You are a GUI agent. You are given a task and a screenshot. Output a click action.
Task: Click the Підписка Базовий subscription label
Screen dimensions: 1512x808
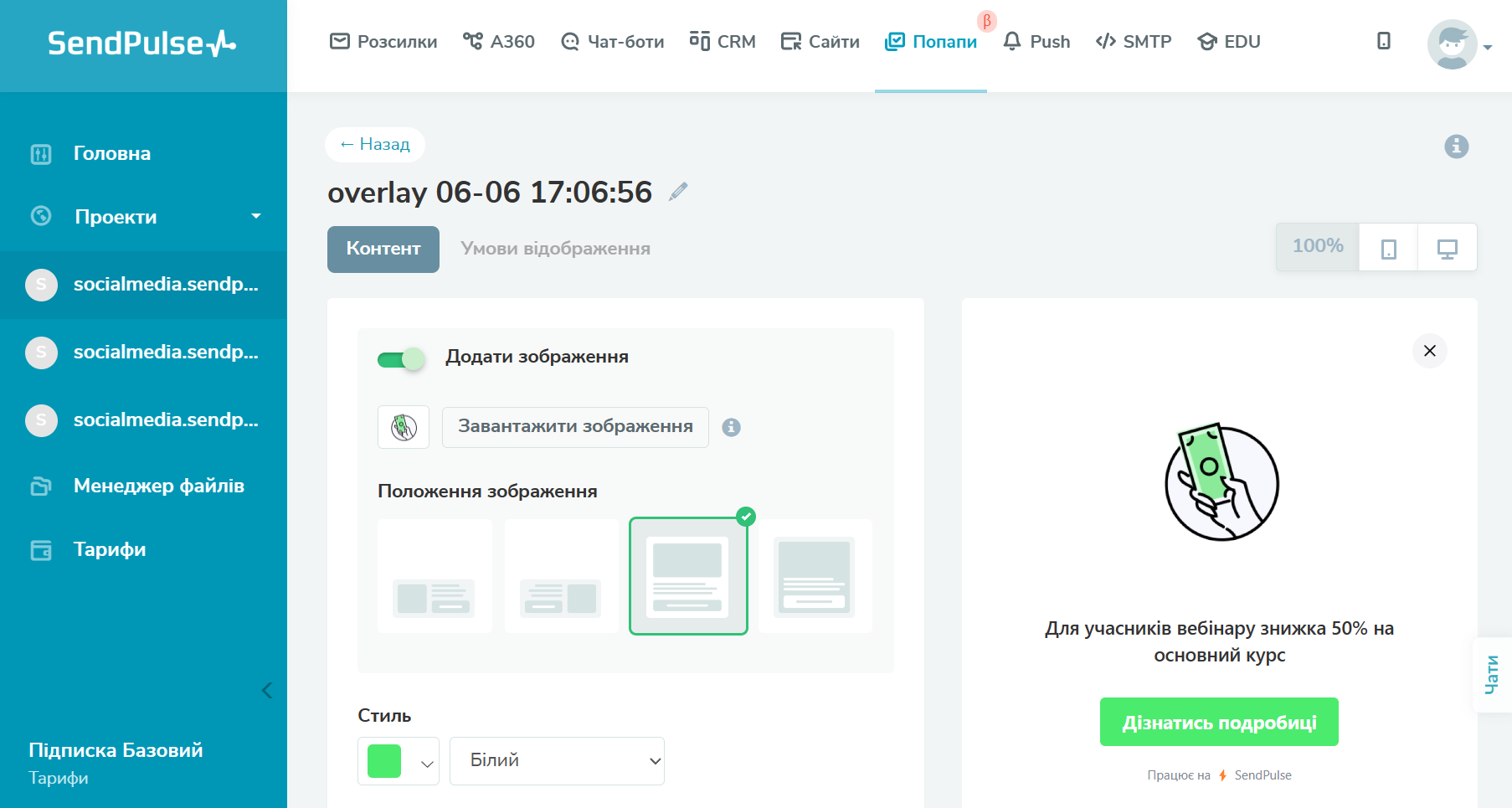click(116, 750)
